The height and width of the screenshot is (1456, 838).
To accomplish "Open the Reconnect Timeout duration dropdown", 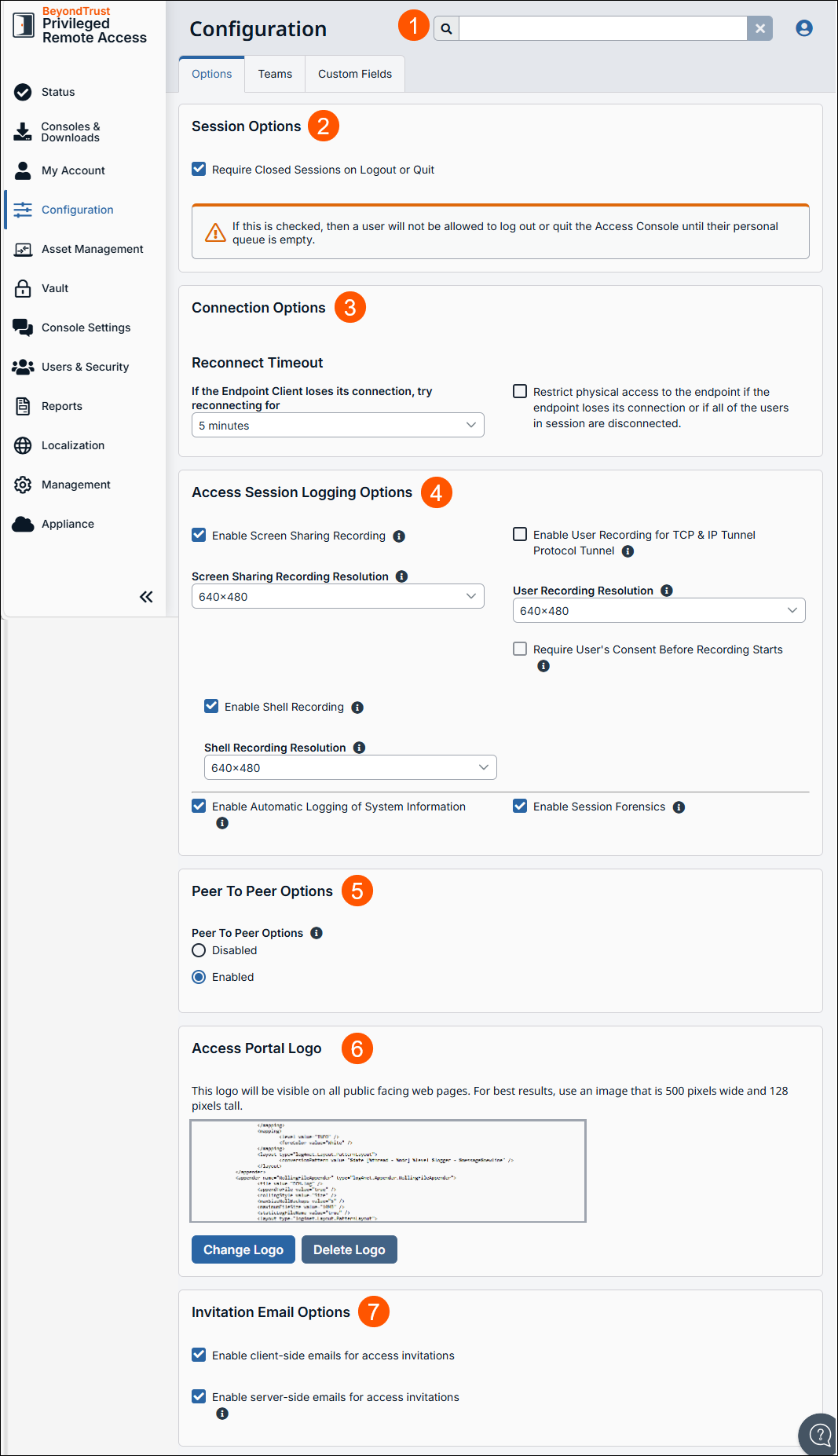I will pos(338,425).
